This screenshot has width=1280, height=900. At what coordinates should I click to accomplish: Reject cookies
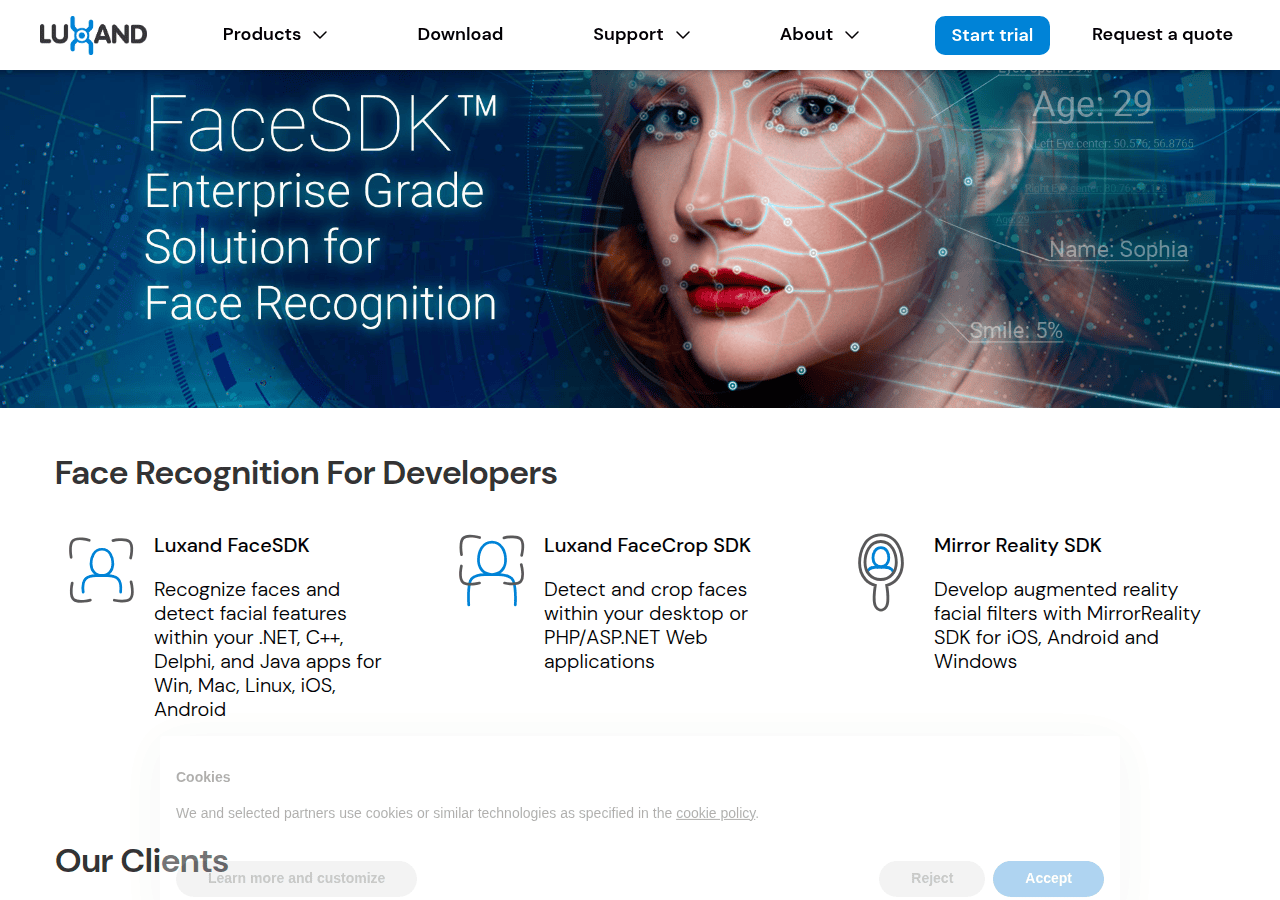point(932,878)
